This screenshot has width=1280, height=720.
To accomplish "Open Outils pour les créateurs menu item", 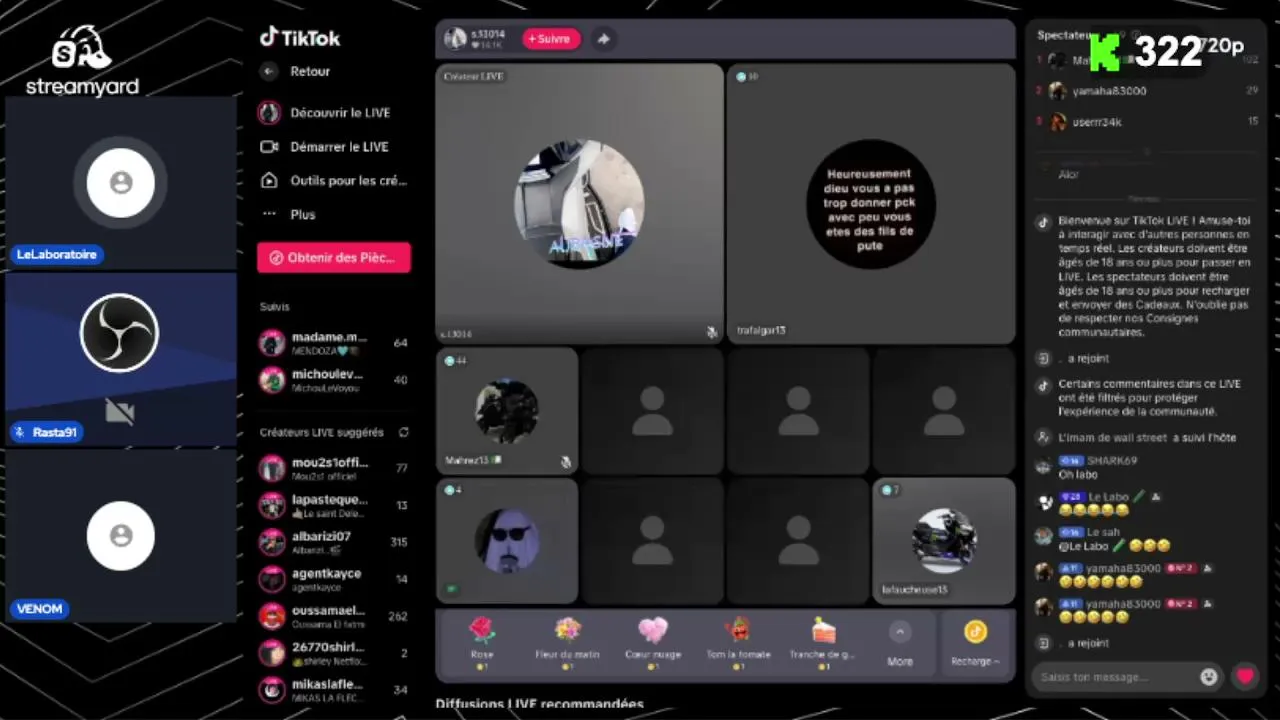I will (334, 181).
